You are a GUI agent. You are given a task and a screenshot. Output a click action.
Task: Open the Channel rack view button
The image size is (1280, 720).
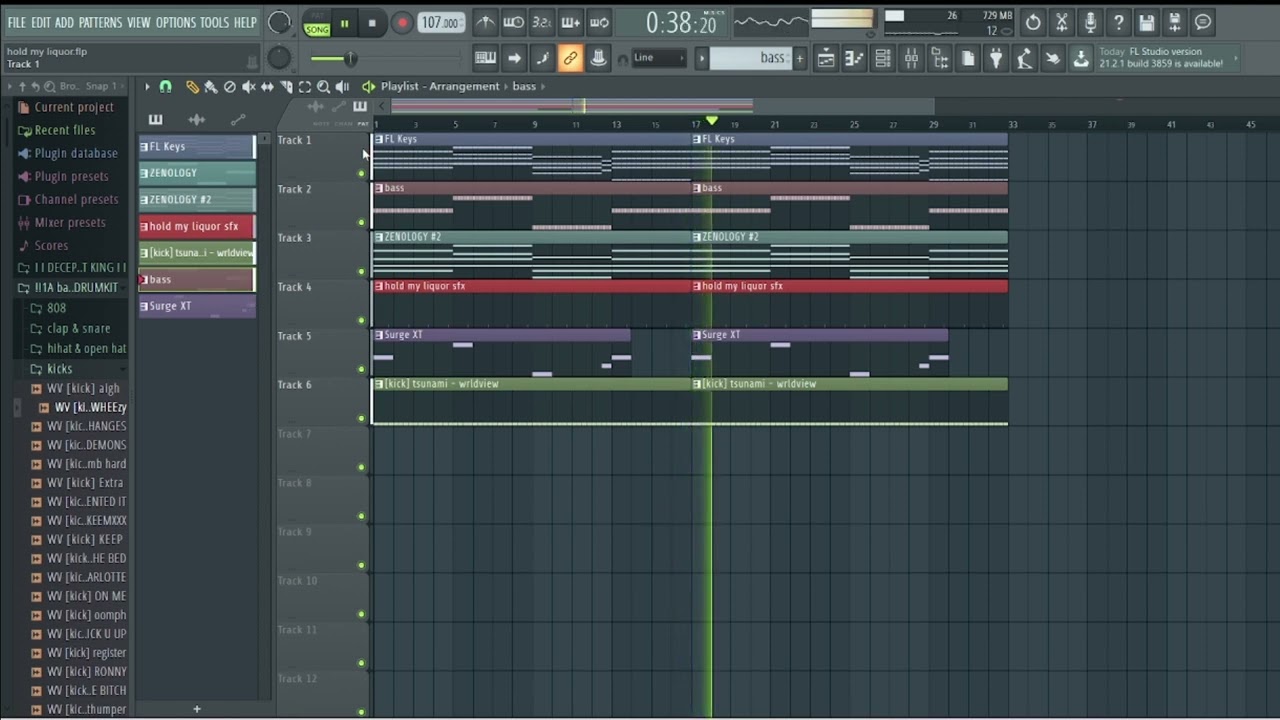click(883, 59)
